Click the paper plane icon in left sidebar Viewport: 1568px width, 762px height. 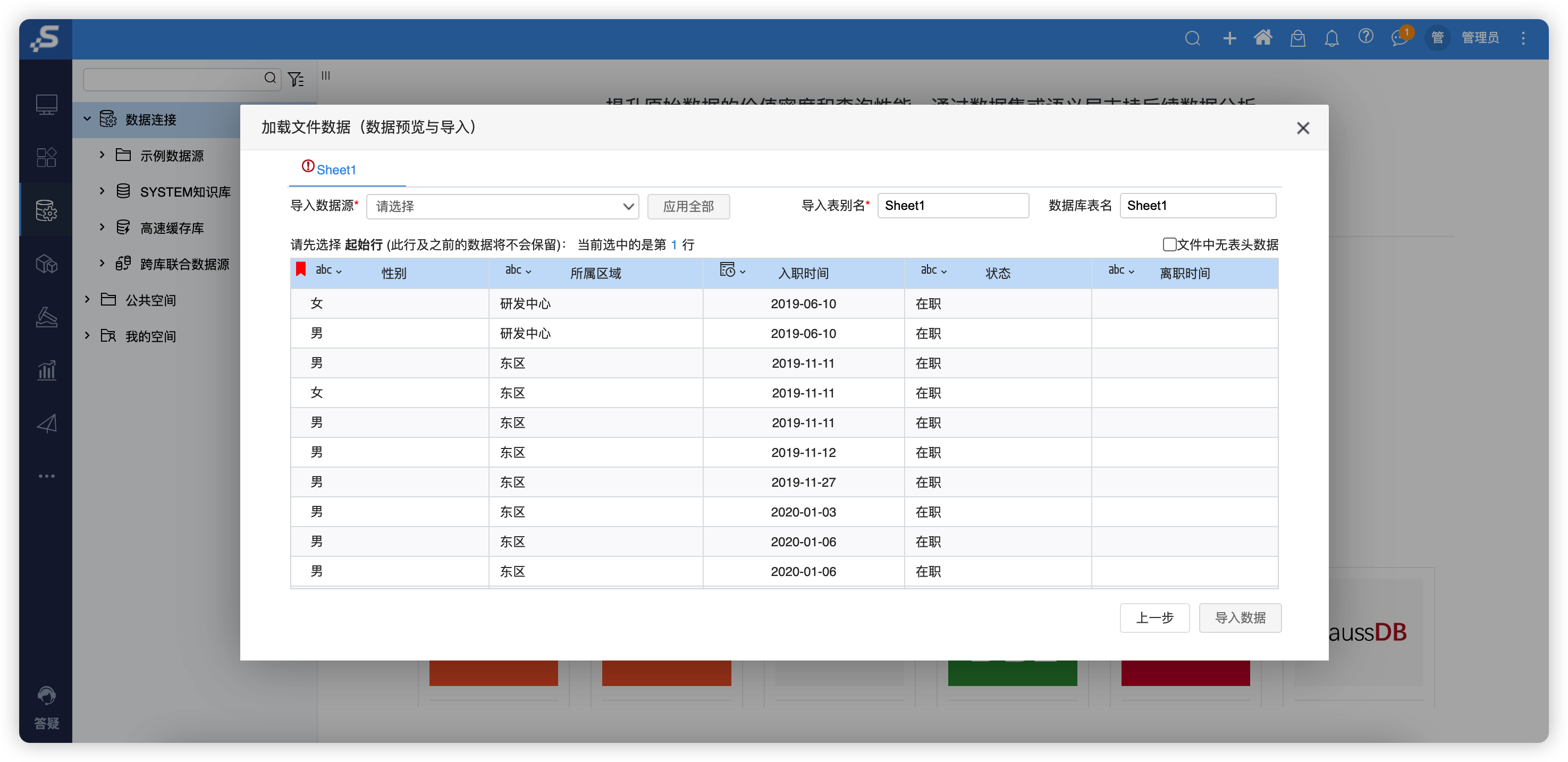click(46, 423)
